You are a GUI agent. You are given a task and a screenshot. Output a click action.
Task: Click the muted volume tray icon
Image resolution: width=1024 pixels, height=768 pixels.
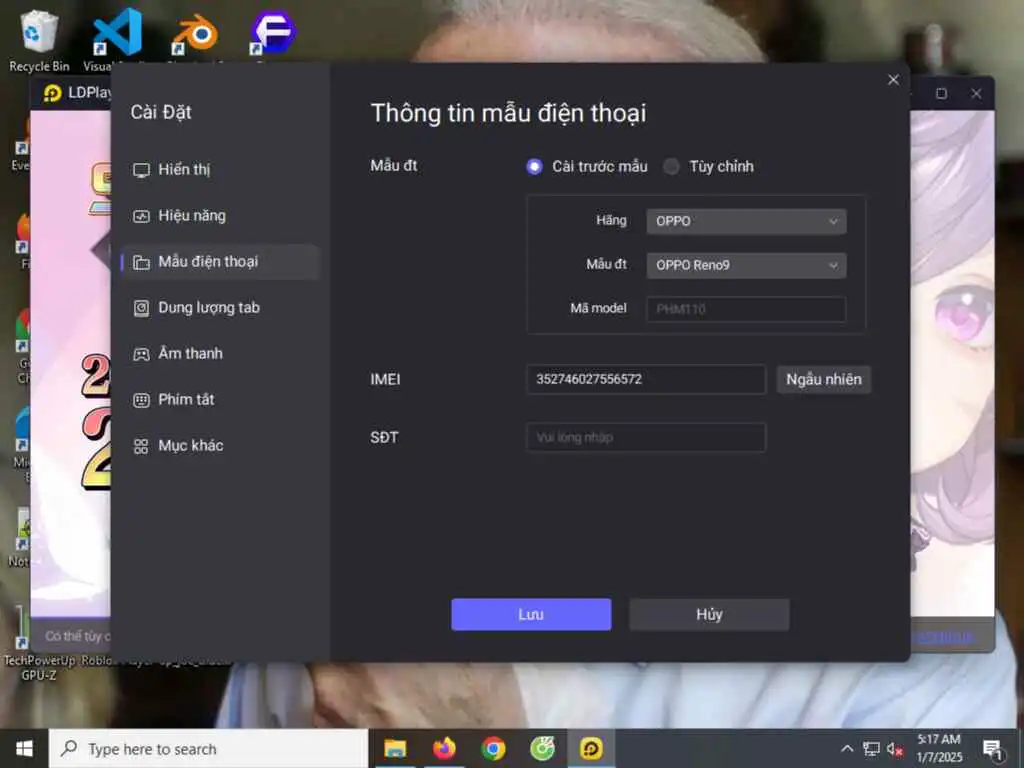(895, 748)
